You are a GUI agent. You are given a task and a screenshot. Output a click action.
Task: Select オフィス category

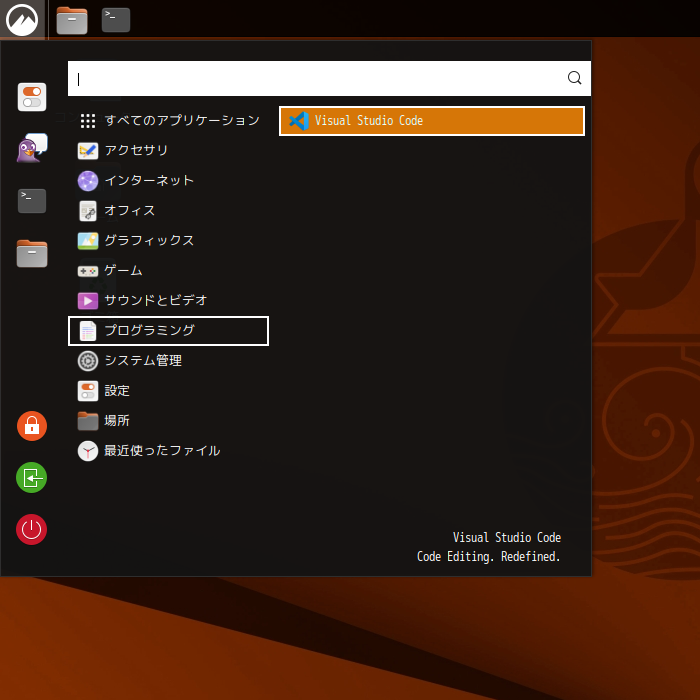click(168, 211)
